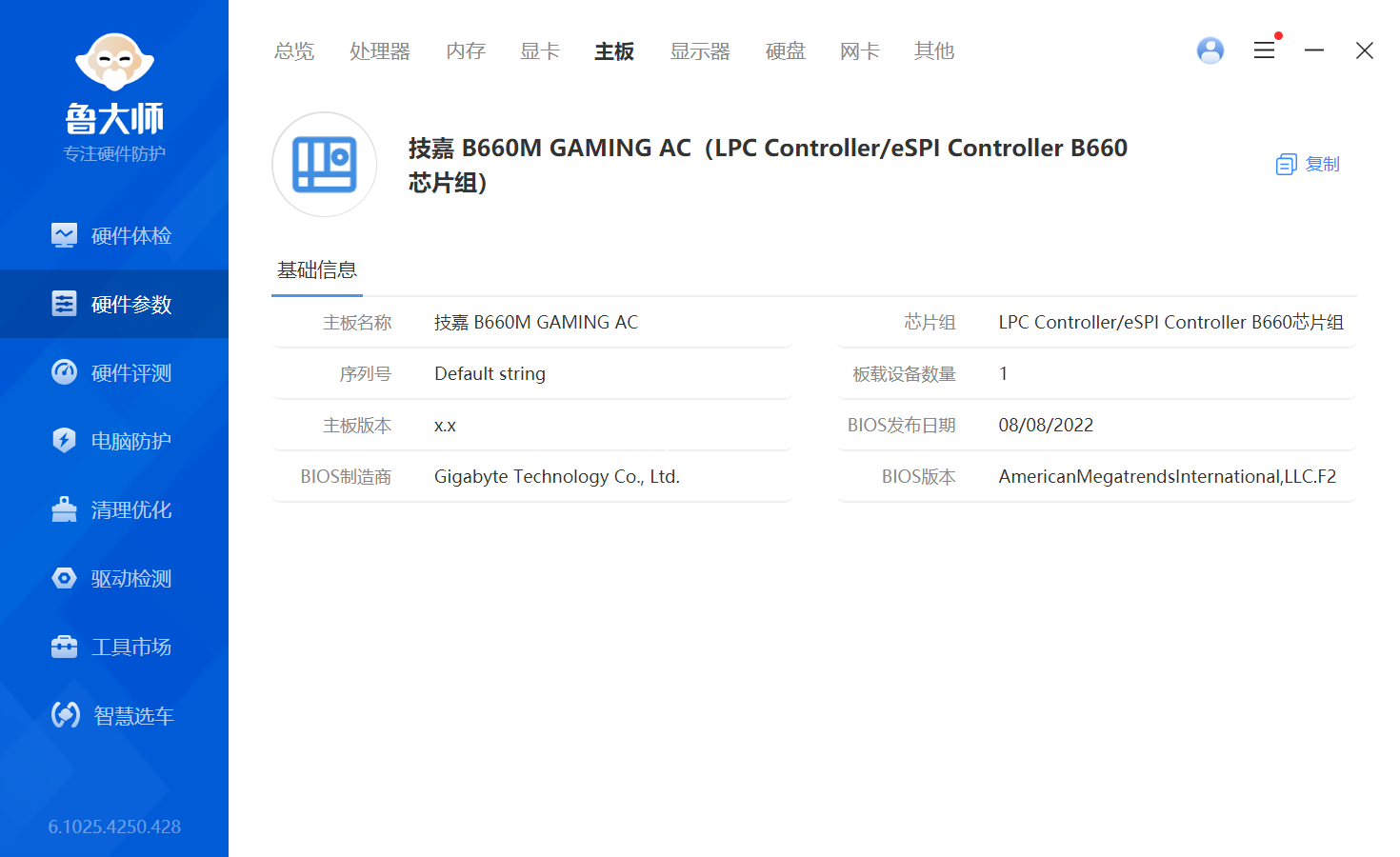Screen dimensions: 1400x857
Task: Click the 复制 copy button
Action: pos(1308,164)
